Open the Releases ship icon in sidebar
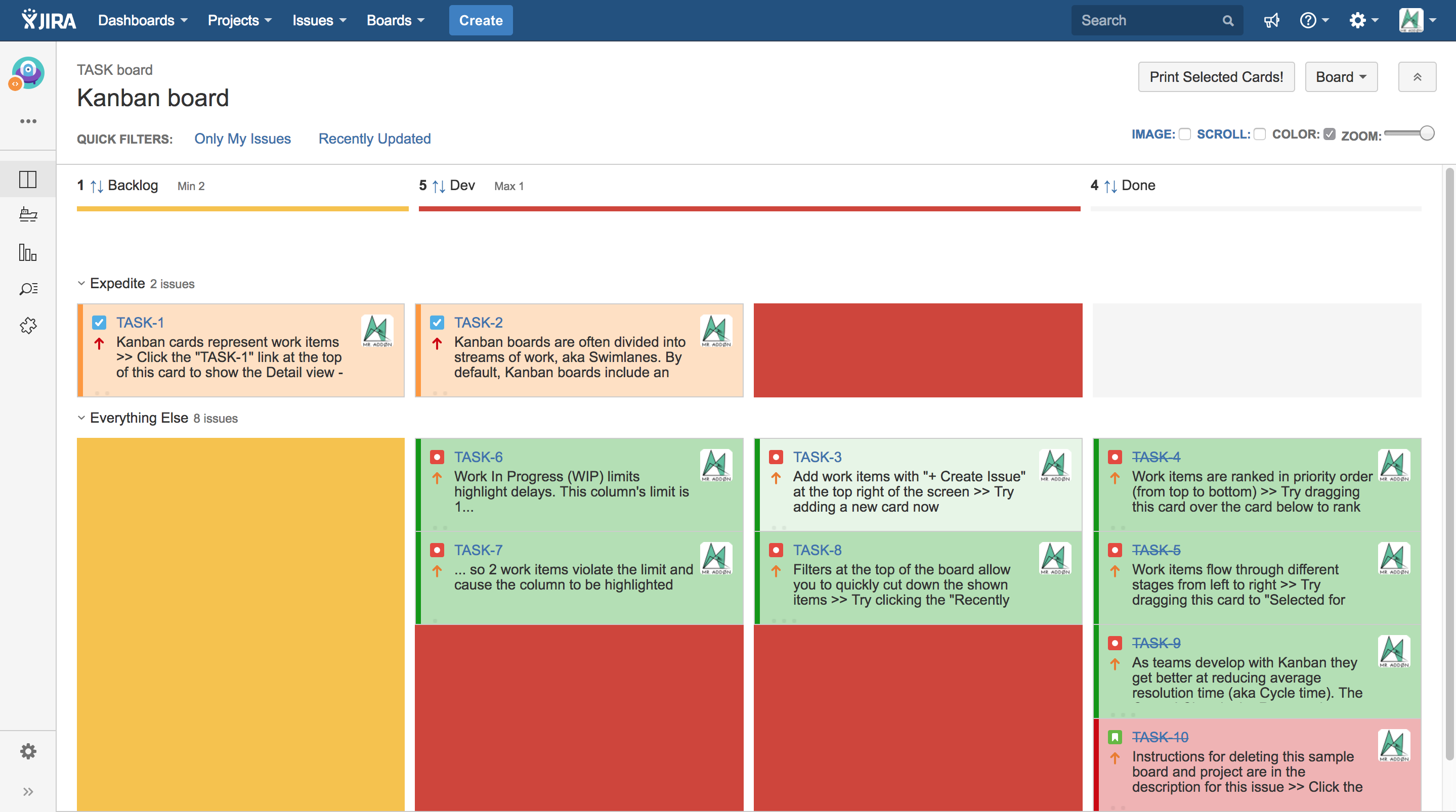 click(28, 215)
